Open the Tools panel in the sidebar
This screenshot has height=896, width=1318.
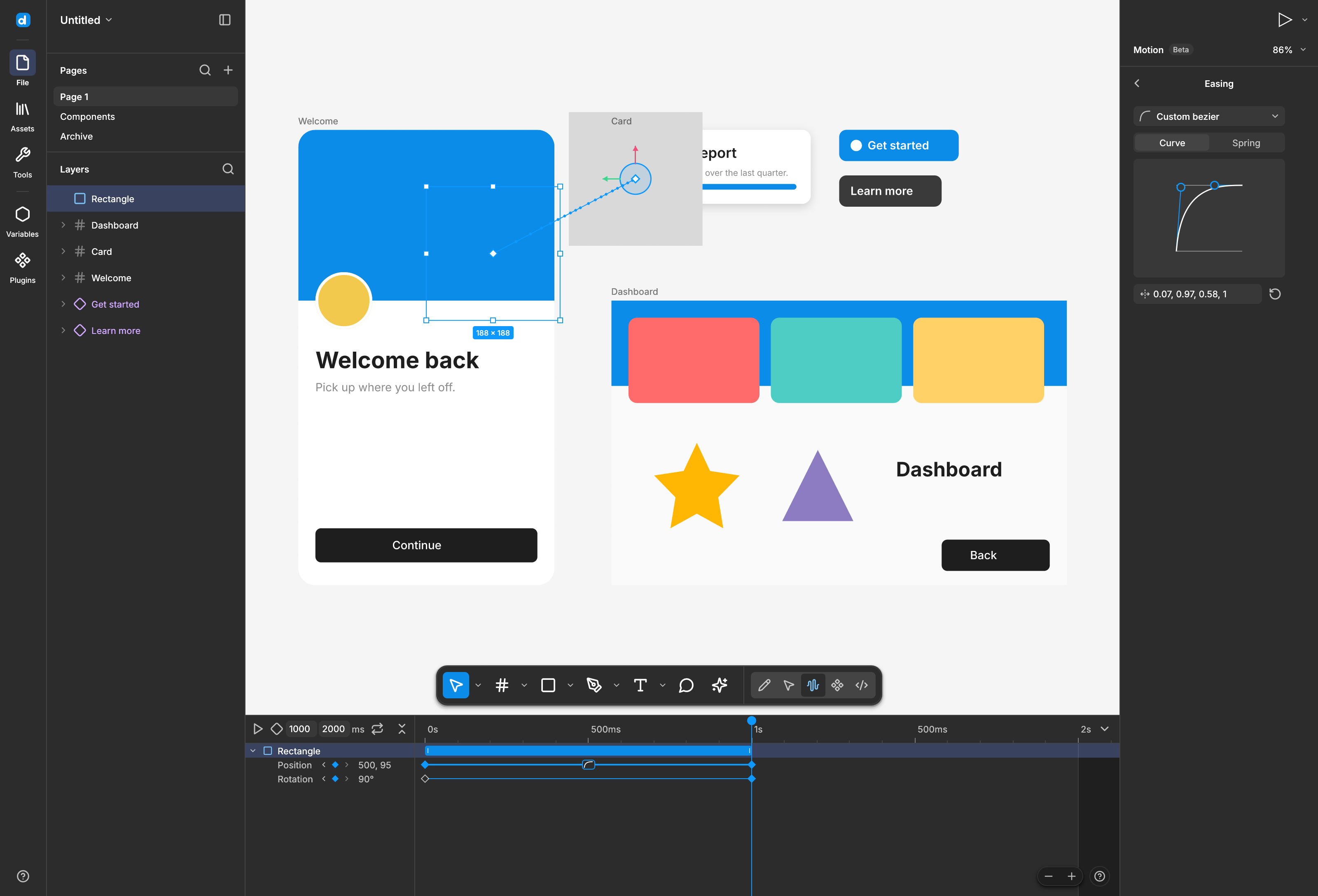click(22, 163)
